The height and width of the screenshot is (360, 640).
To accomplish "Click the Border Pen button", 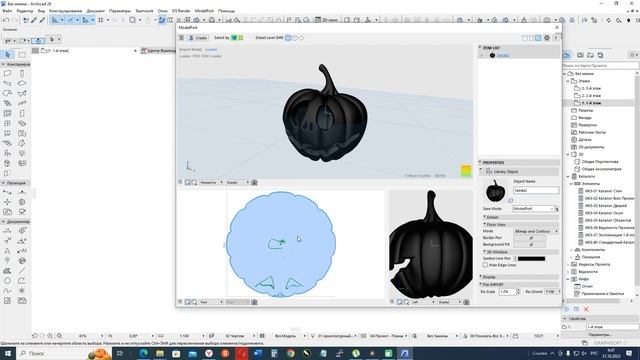I will click(530, 238).
